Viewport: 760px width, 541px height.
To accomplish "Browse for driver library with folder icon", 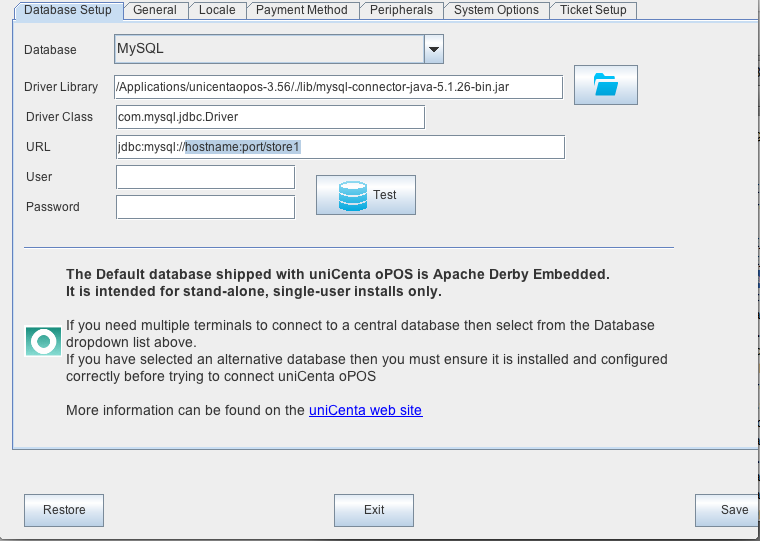I will (606, 85).
